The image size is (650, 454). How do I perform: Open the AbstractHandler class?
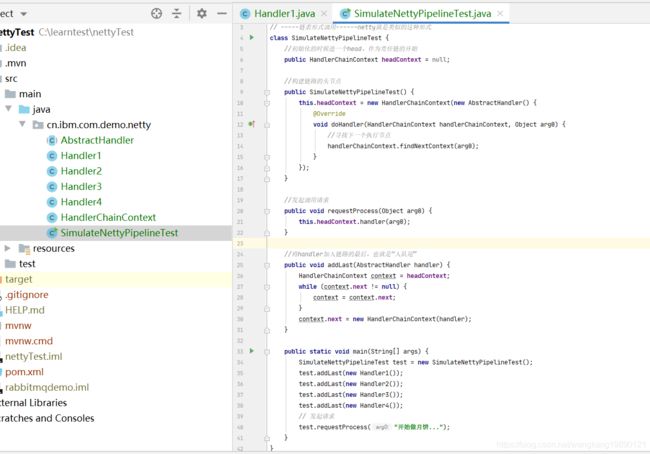(97, 140)
